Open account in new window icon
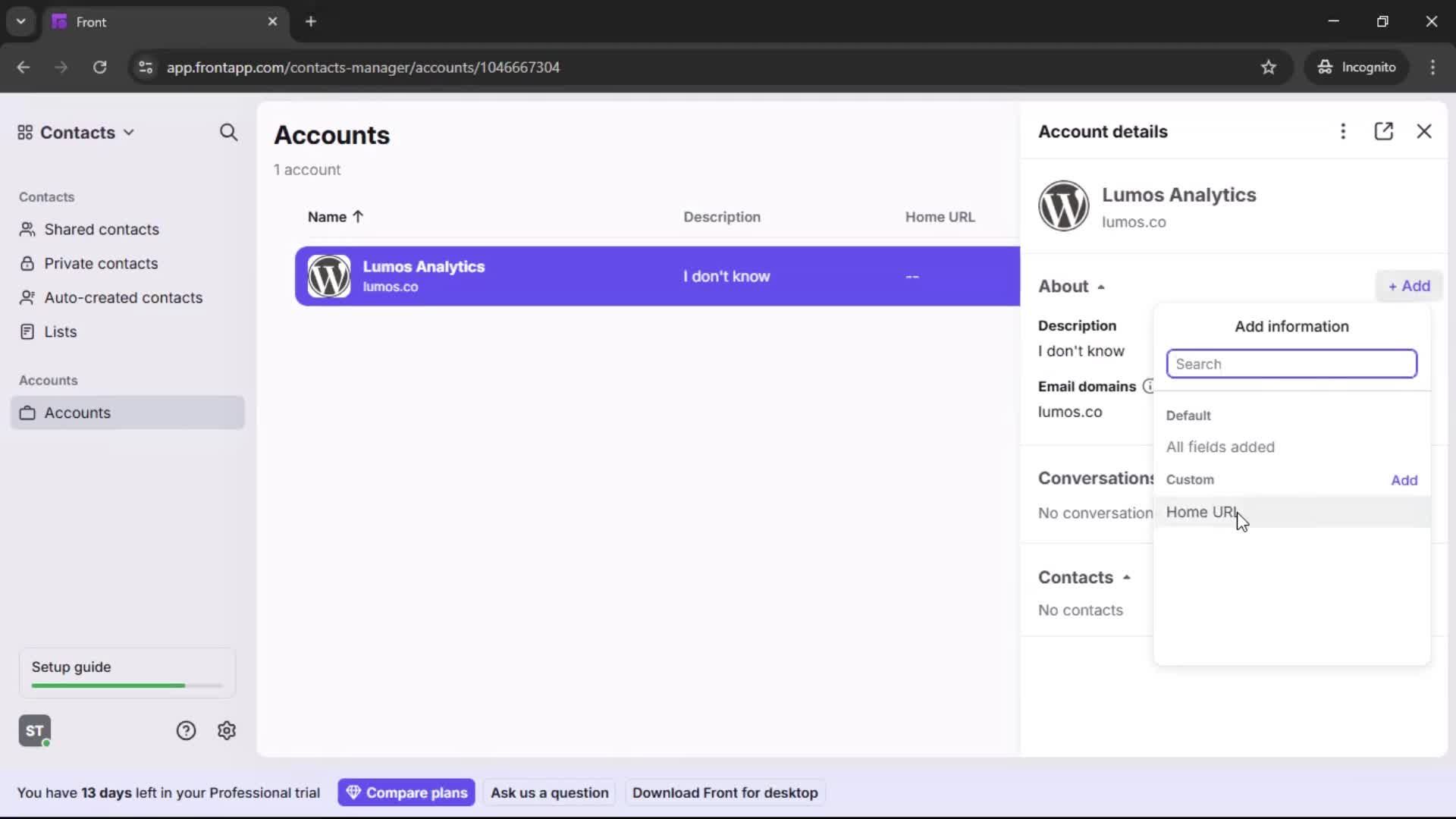The image size is (1456, 819). click(1384, 131)
